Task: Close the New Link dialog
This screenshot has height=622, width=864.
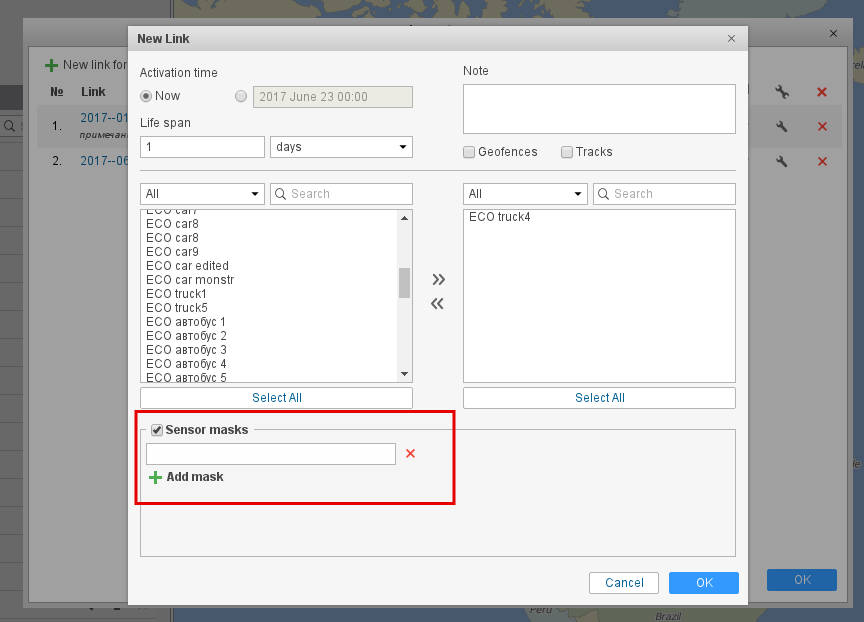Action: pyautogui.click(x=731, y=39)
